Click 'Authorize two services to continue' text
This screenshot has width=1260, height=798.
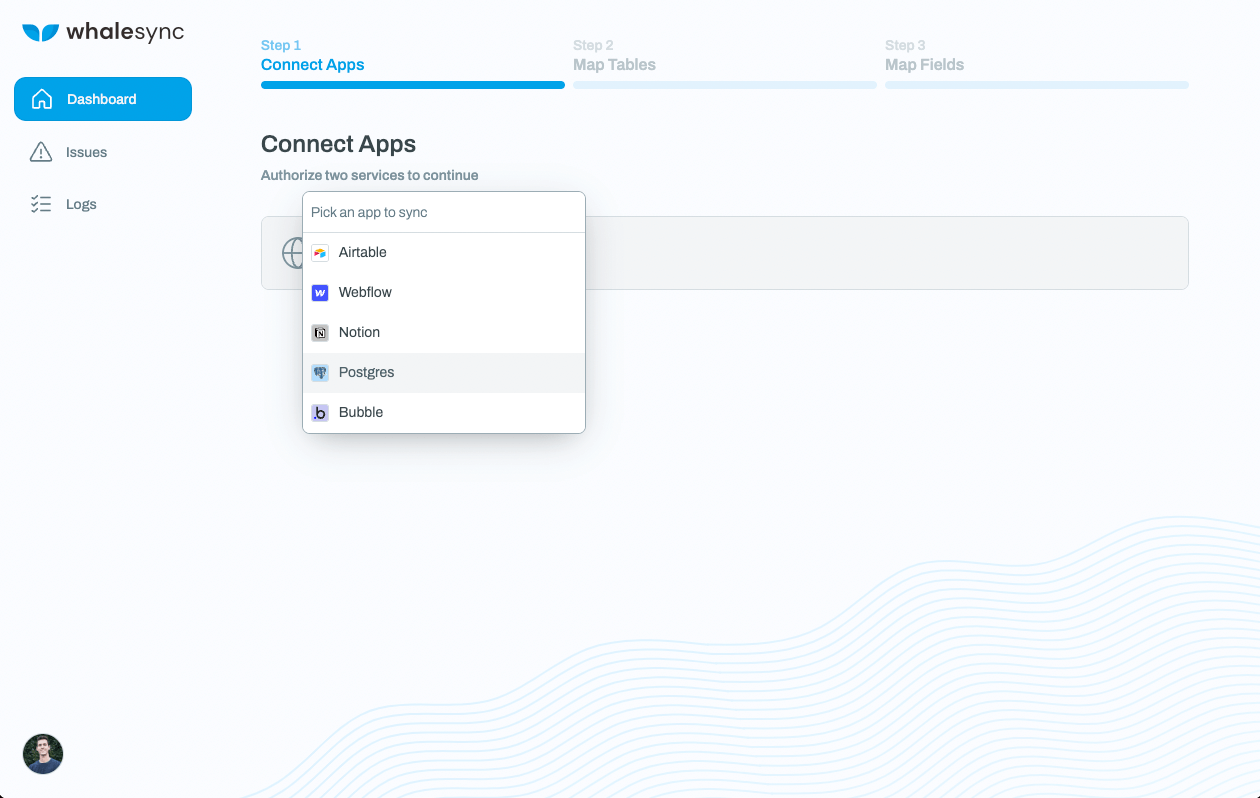370,175
